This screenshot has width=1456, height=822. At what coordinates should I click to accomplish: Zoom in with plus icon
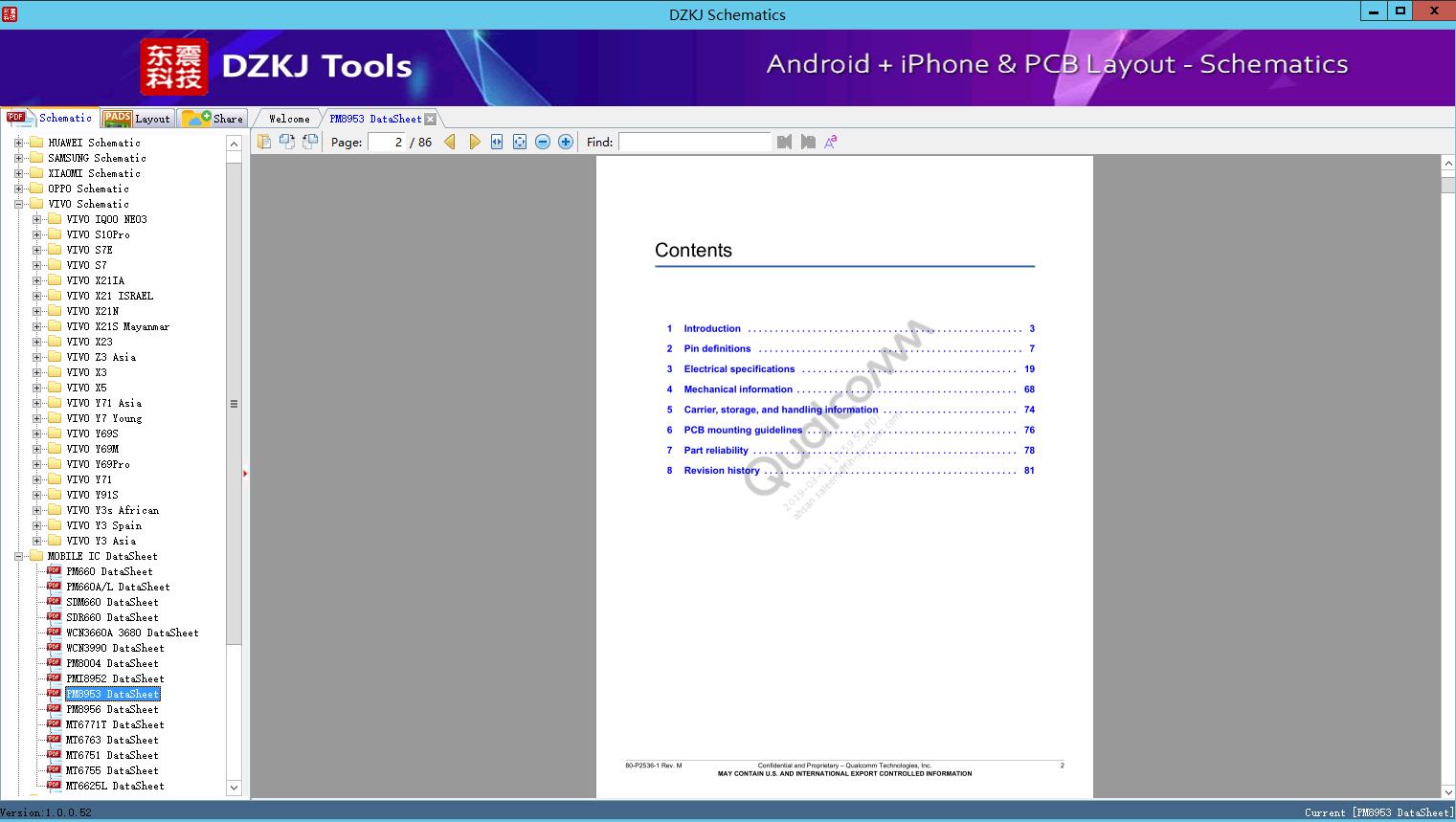(x=566, y=142)
